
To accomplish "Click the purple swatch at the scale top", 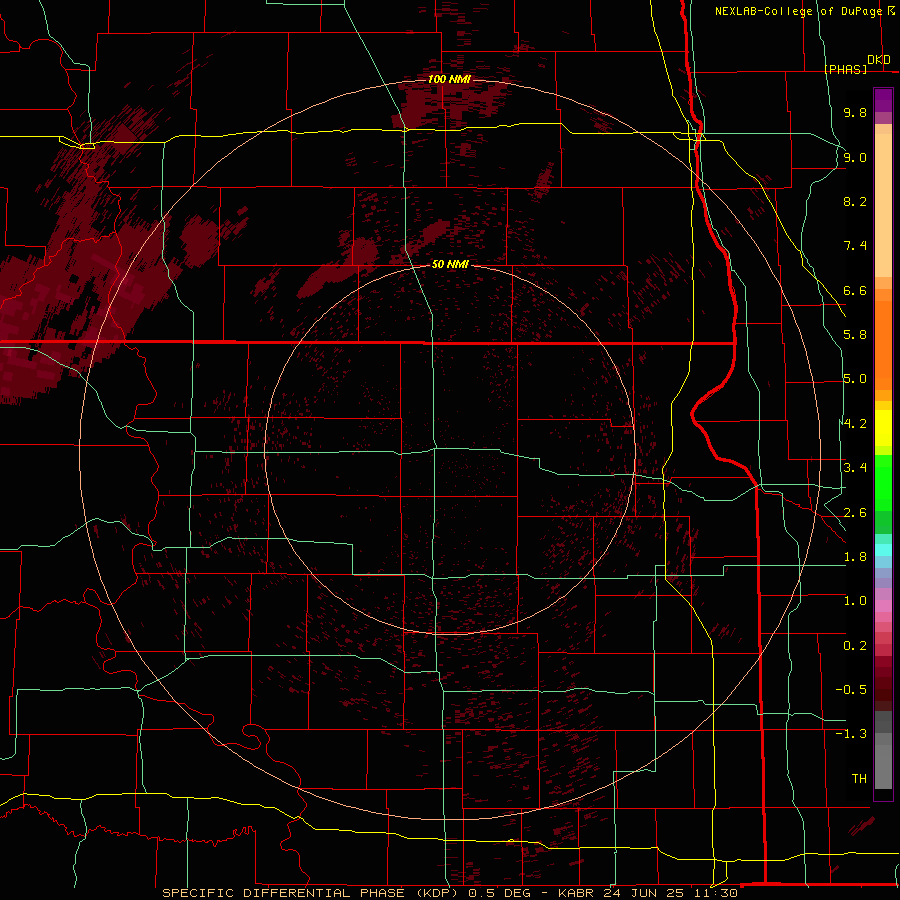I will click(883, 100).
